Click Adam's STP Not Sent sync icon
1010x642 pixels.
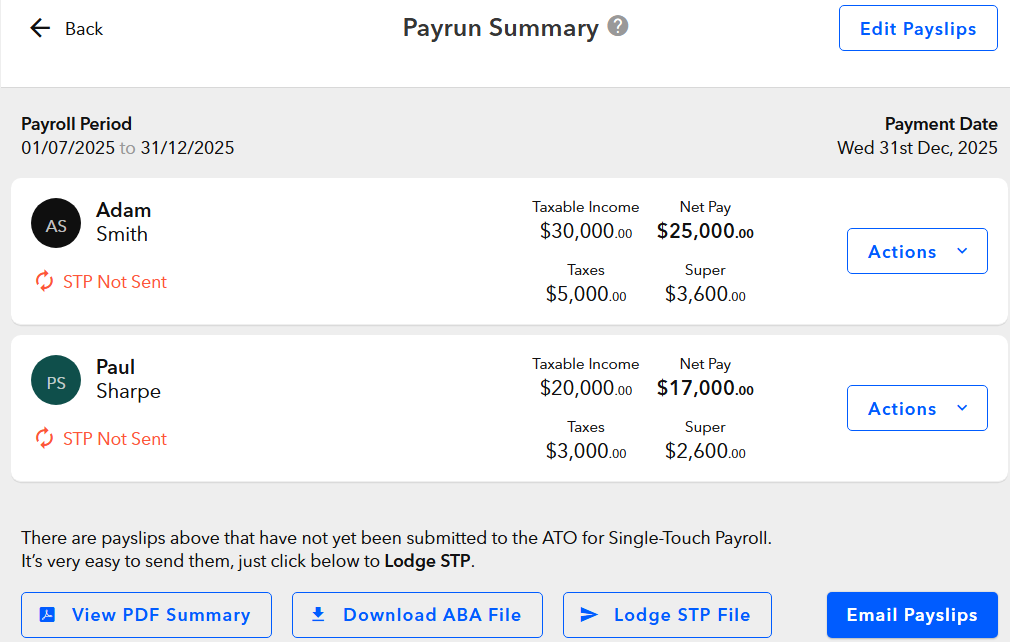(x=44, y=282)
